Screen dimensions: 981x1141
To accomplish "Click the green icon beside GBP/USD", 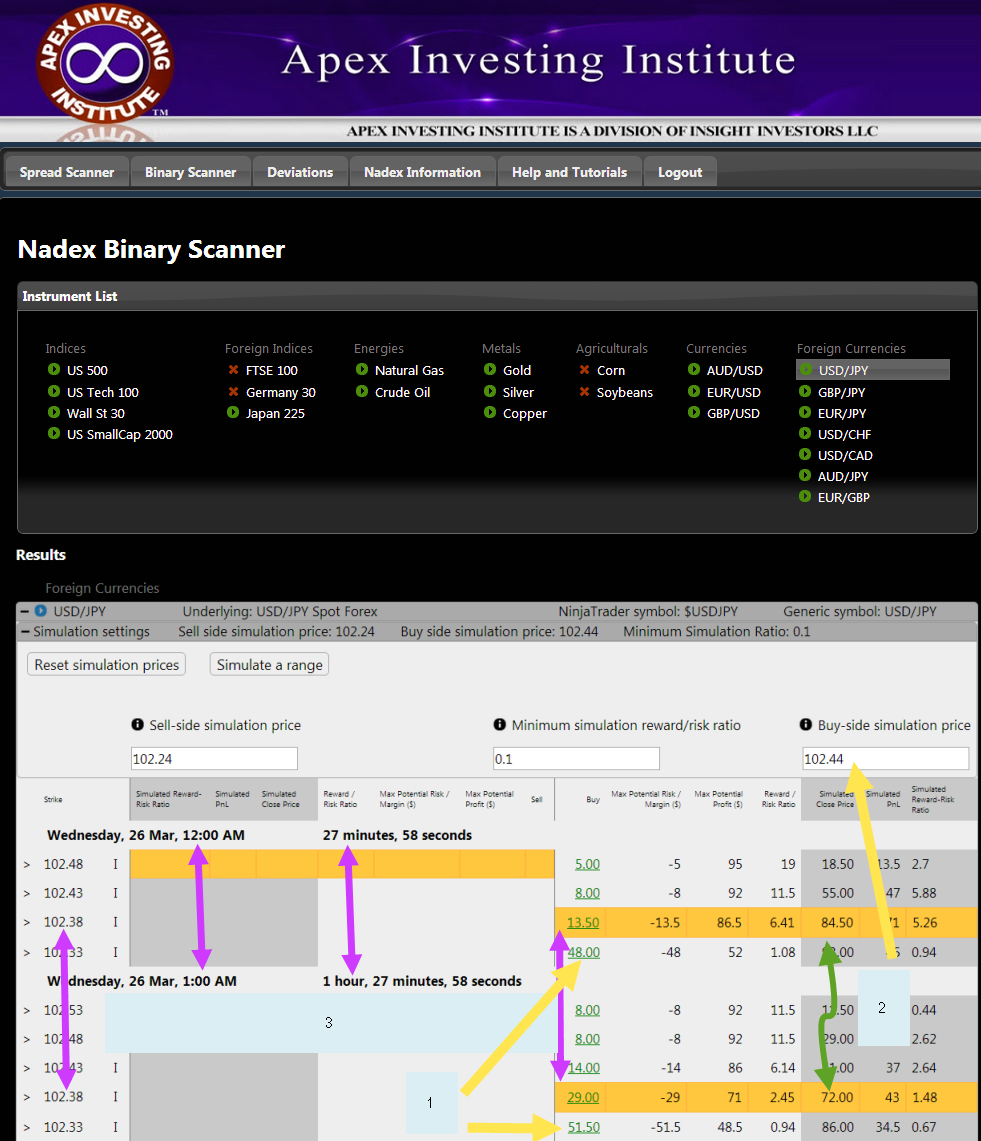I will coord(694,413).
